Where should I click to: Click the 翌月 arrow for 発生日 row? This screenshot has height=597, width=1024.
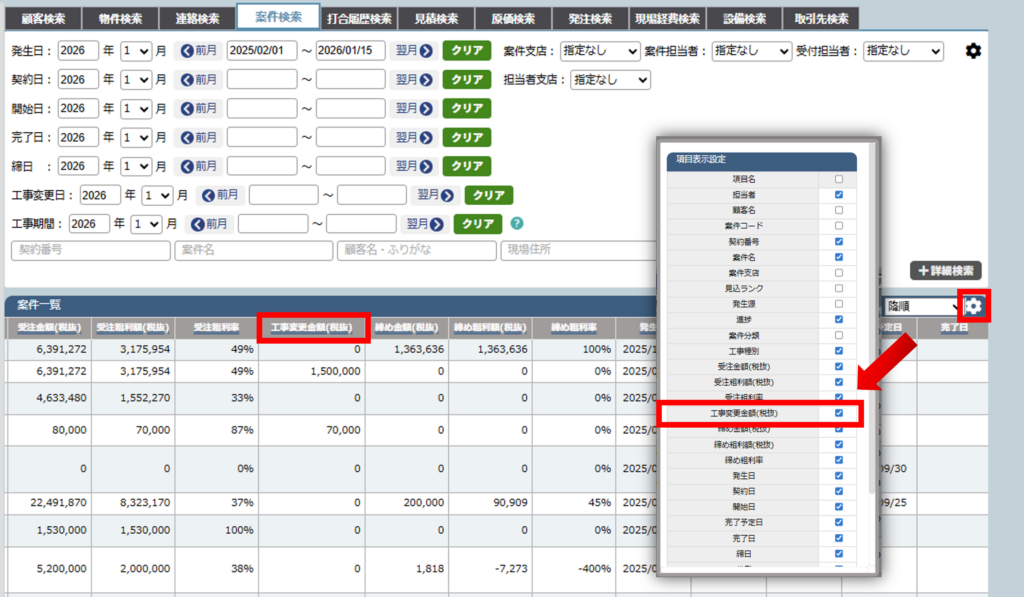pyautogui.click(x=413, y=51)
